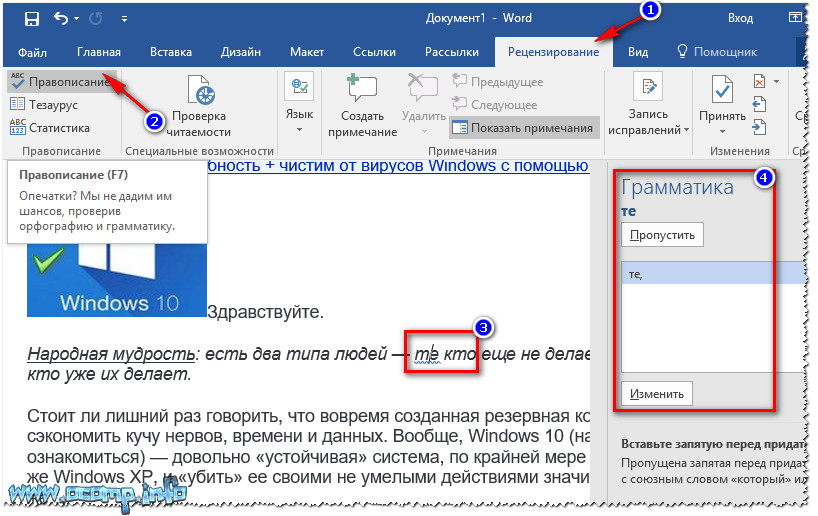Click the Язык language icon
The image size is (818, 516).
pyautogui.click(x=299, y=86)
